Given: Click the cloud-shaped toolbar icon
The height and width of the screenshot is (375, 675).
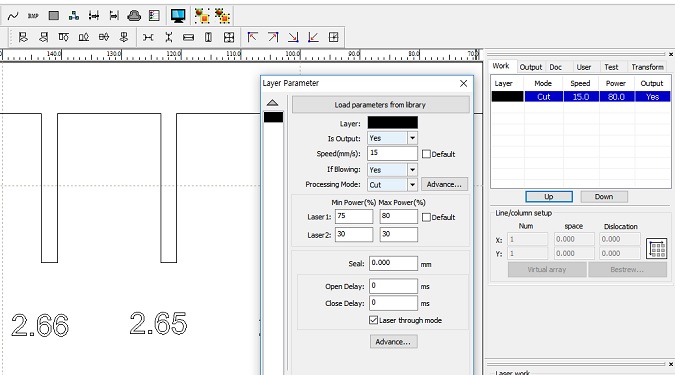Looking at the screenshot, I should tap(134, 16).
